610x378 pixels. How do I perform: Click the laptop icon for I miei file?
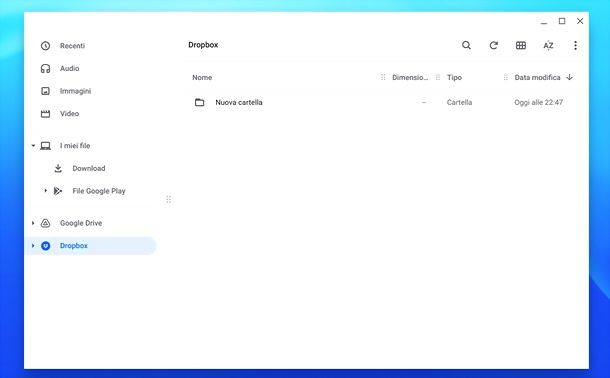click(46, 146)
